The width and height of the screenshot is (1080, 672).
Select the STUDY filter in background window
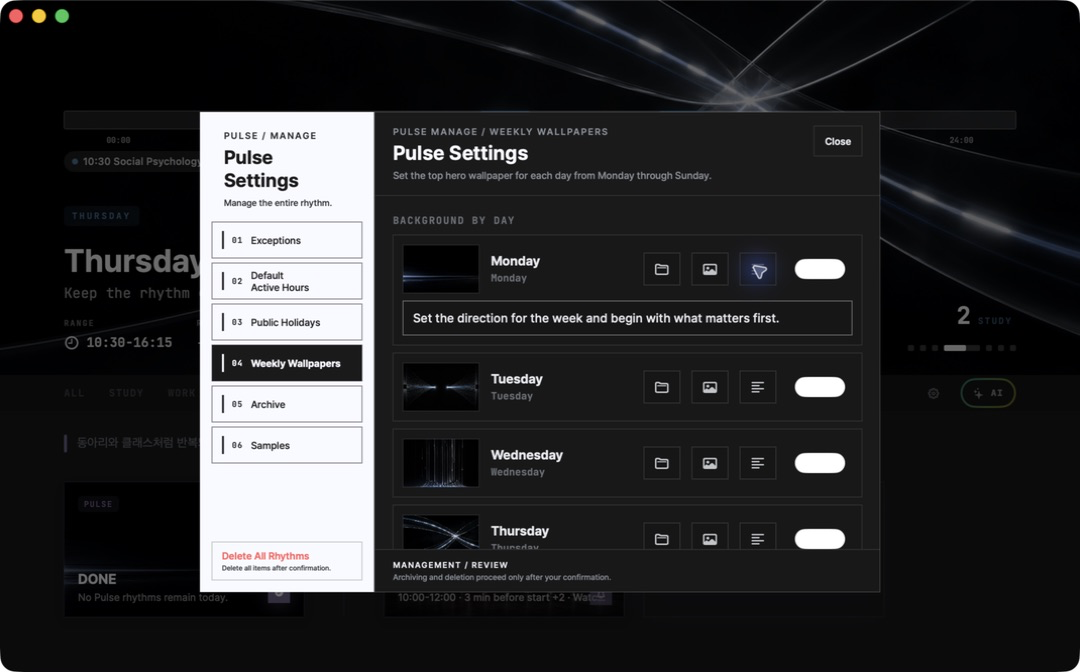[x=126, y=393]
